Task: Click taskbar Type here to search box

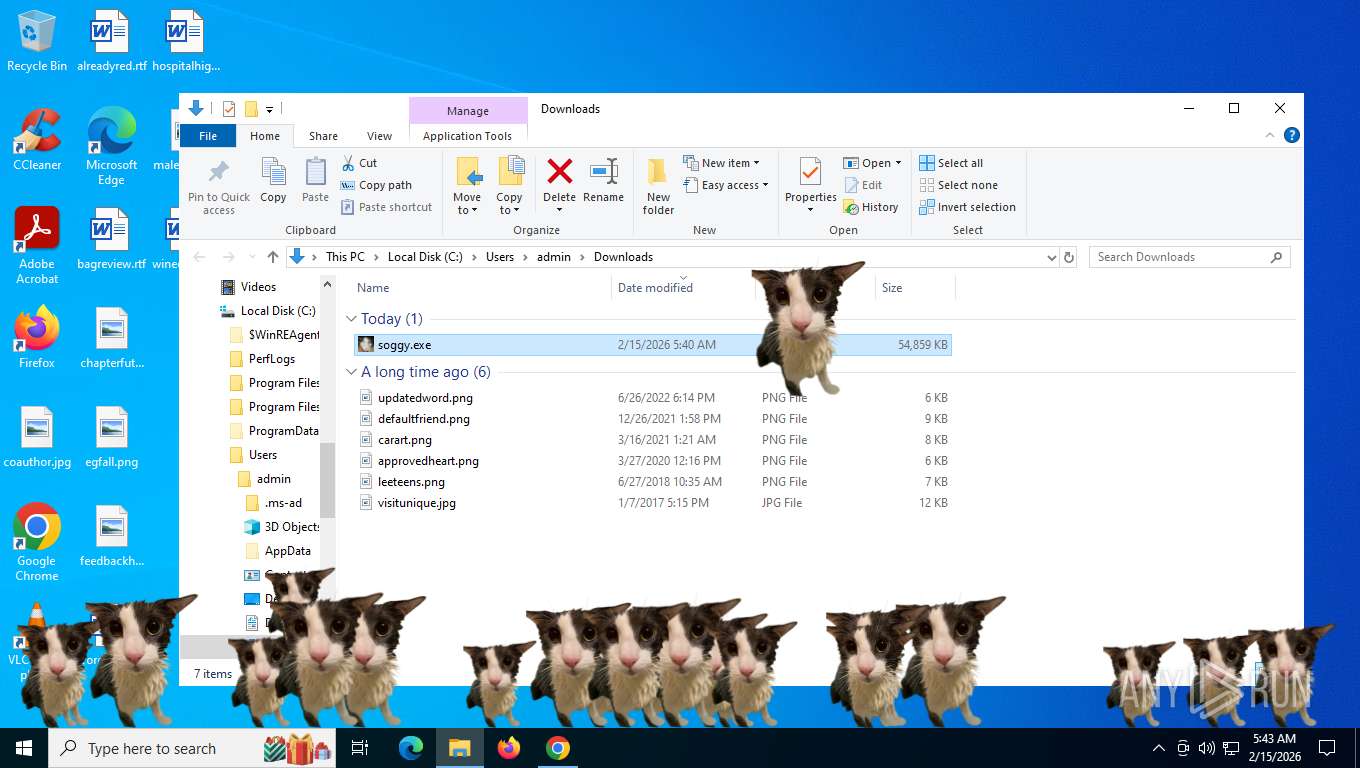Action: tap(192, 748)
